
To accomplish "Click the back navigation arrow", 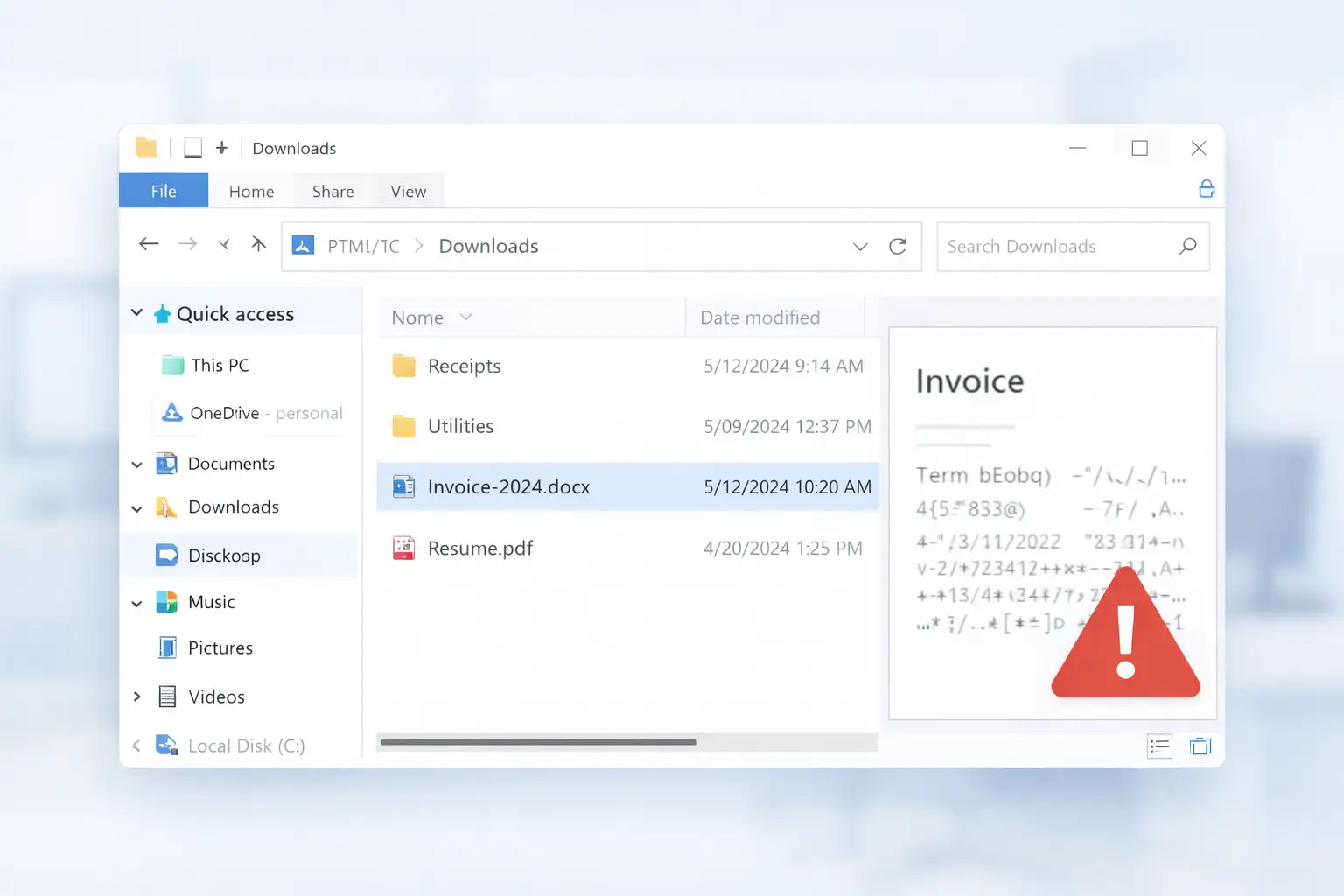I will pyautogui.click(x=149, y=244).
